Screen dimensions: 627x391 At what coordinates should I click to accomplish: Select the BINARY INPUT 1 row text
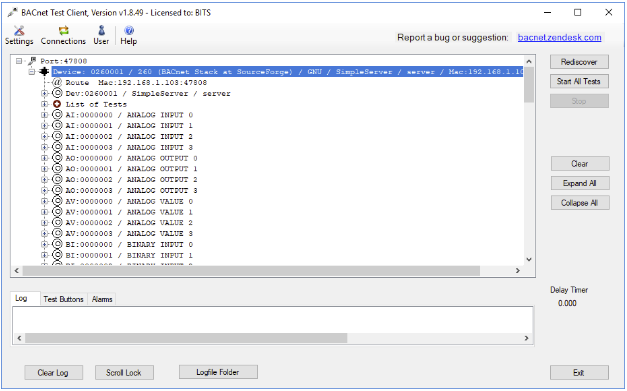coord(129,255)
